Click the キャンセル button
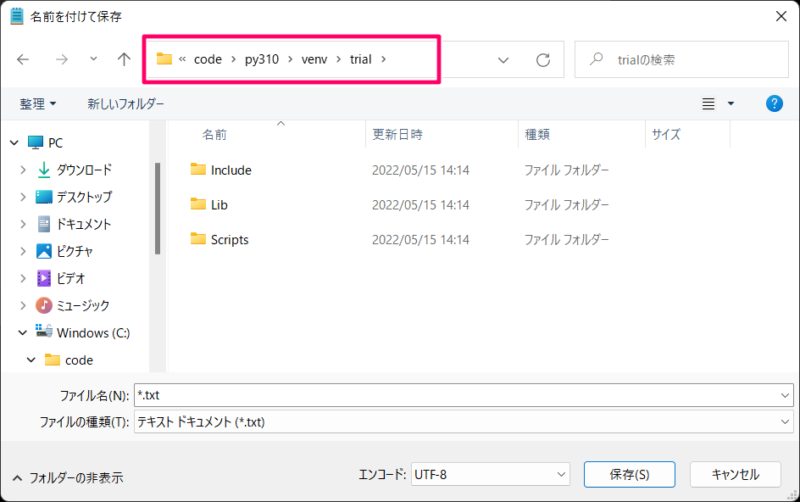Image resolution: width=800 pixels, height=502 pixels. (x=735, y=474)
